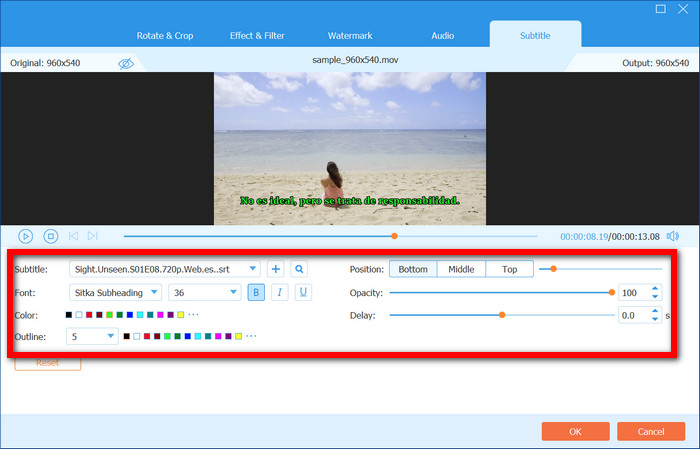This screenshot has width=700, height=449.
Task: Toggle italic subtitle text
Action: coord(280,292)
